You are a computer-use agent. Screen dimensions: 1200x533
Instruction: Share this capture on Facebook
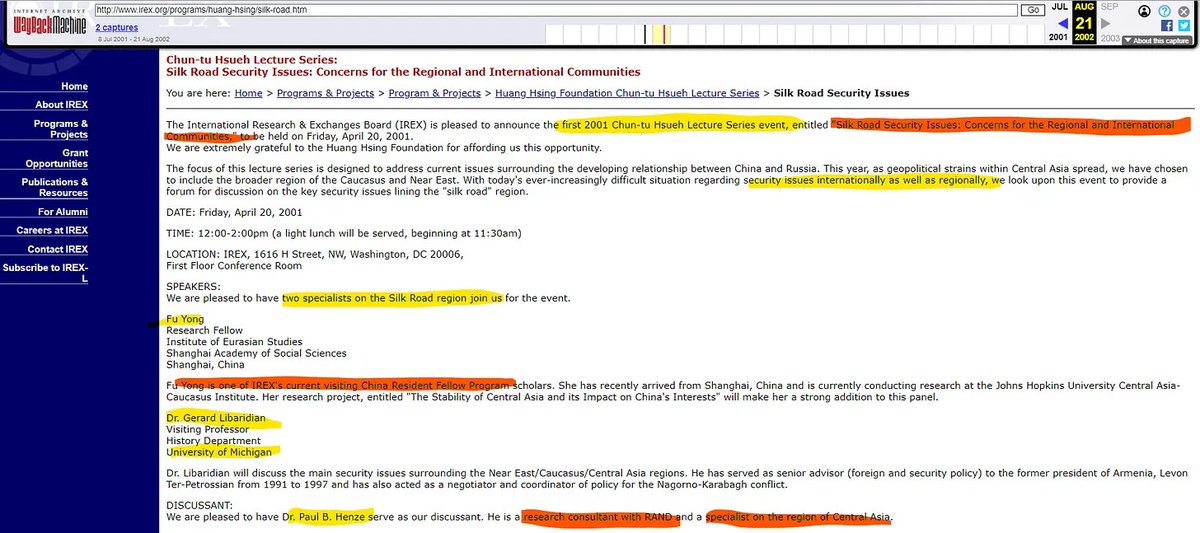(1166, 25)
